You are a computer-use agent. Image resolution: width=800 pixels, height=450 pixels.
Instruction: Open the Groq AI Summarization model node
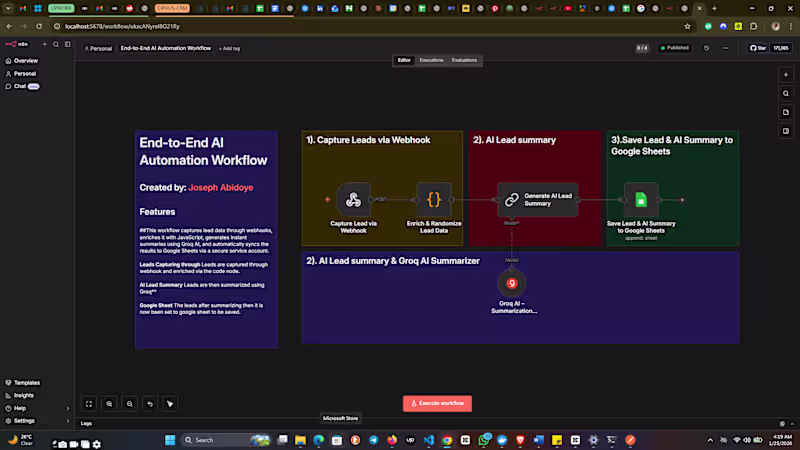click(x=512, y=284)
